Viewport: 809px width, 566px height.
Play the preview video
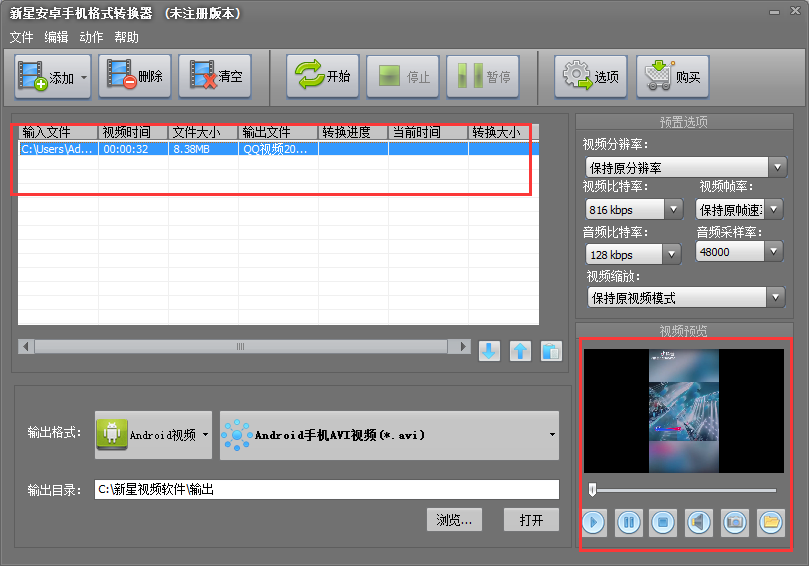pos(594,522)
